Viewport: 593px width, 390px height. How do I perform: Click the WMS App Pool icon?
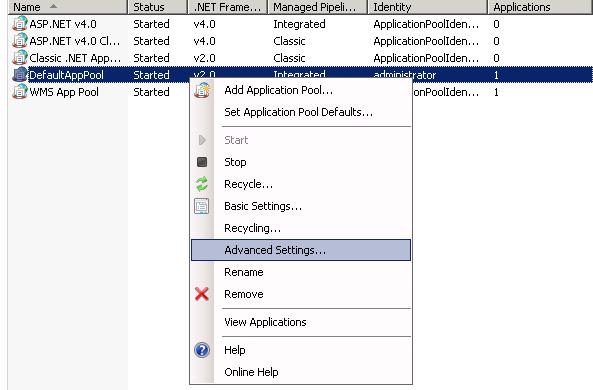tap(20, 92)
